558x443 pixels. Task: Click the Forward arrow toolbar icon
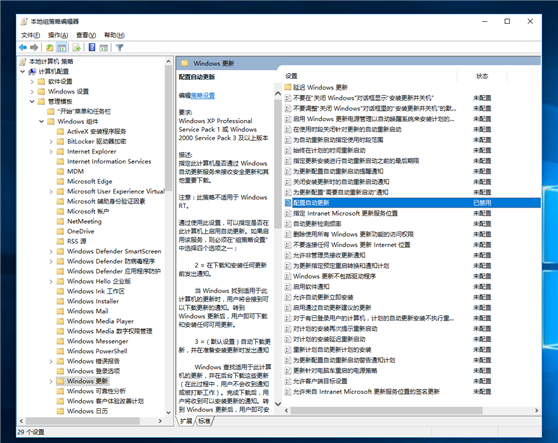[x=34, y=47]
